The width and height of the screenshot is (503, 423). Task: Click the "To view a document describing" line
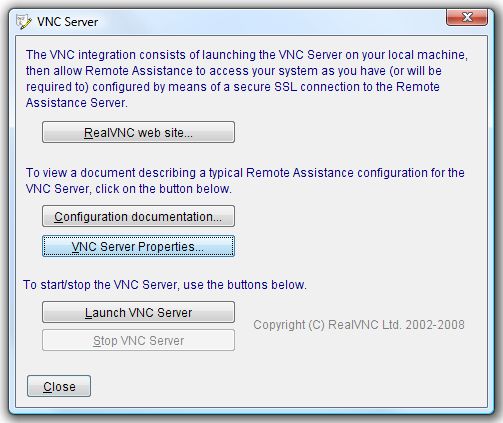point(245,173)
